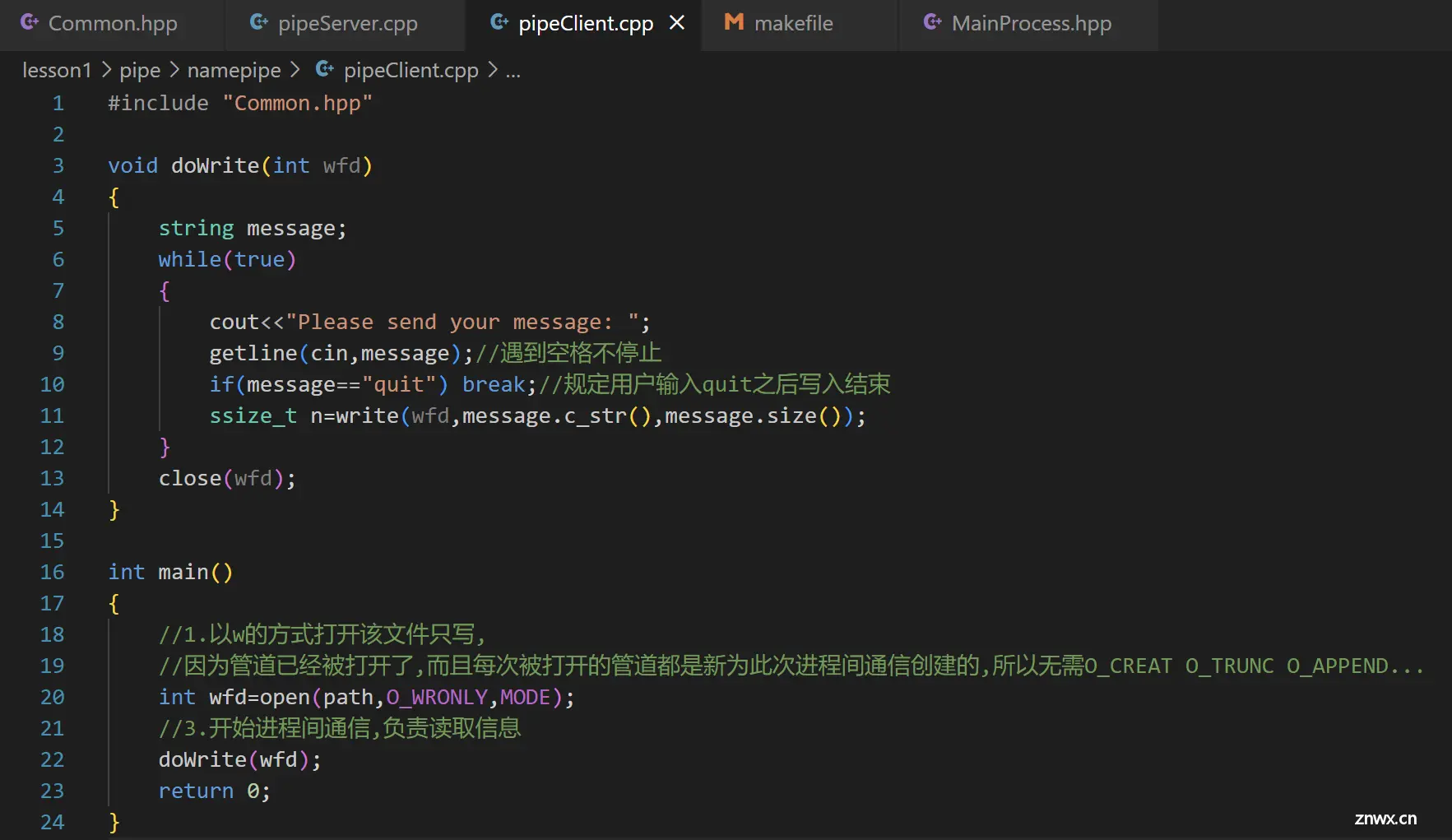This screenshot has width=1452, height=840.
Task: Select the pipeClient.cpp tab
Action: (x=585, y=23)
